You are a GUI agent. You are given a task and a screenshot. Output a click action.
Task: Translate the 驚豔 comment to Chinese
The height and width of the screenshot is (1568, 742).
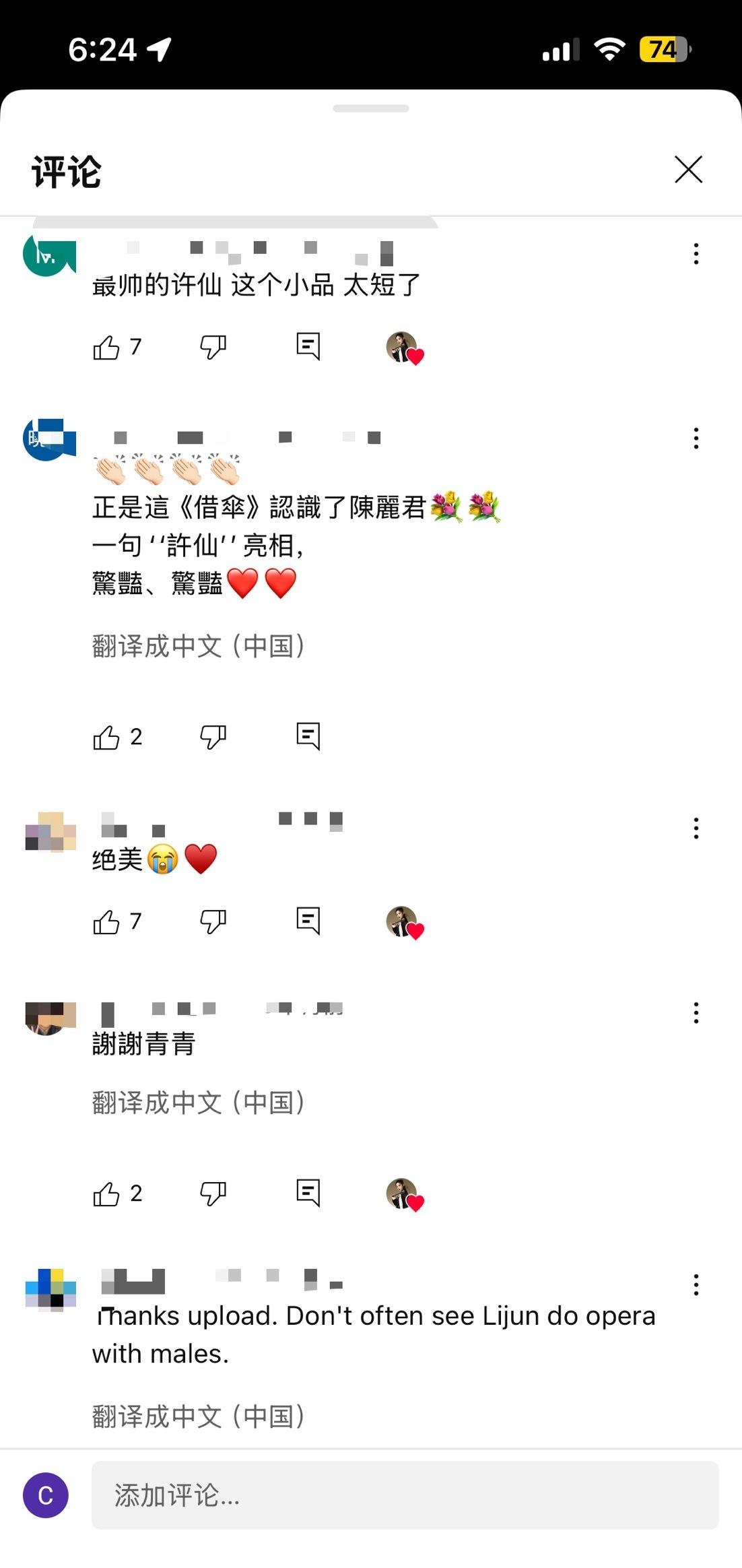click(199, 647)
